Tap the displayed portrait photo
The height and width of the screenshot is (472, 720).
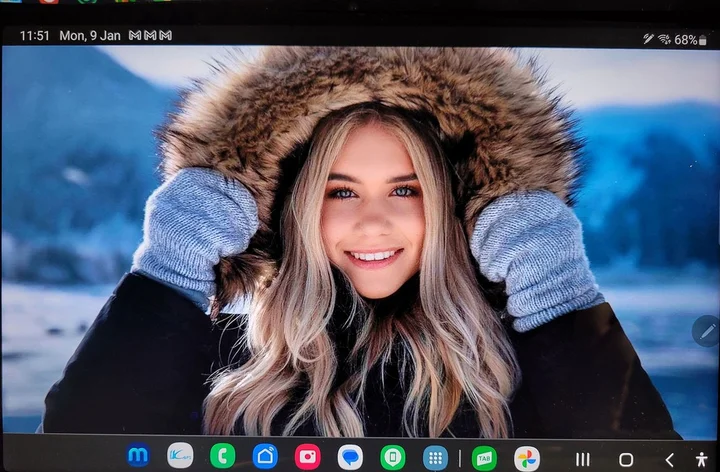click(360, 241)
